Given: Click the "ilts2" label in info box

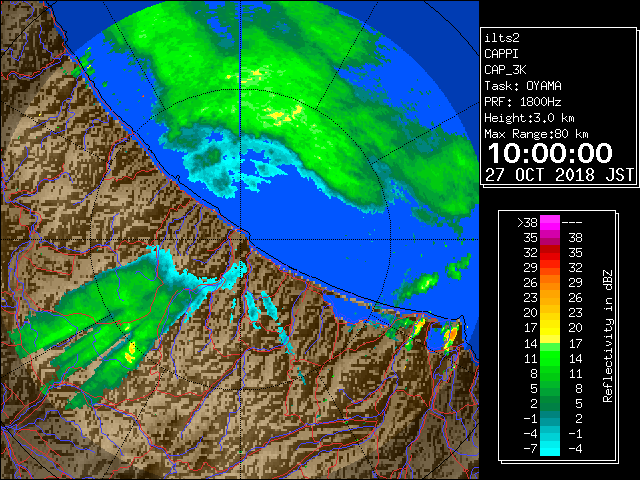Looking at the screenshot, I should click(x=502, y=38).
